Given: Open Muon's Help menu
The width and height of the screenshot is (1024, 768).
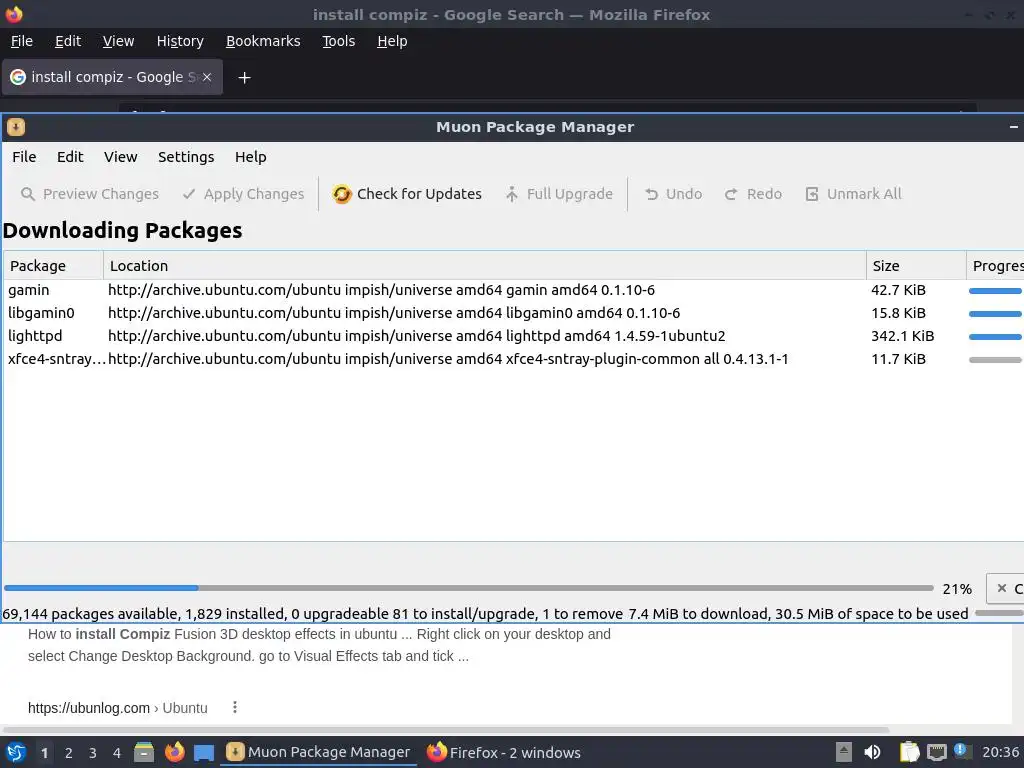Looking at the screenshot, I should click(x=251, y=157).
